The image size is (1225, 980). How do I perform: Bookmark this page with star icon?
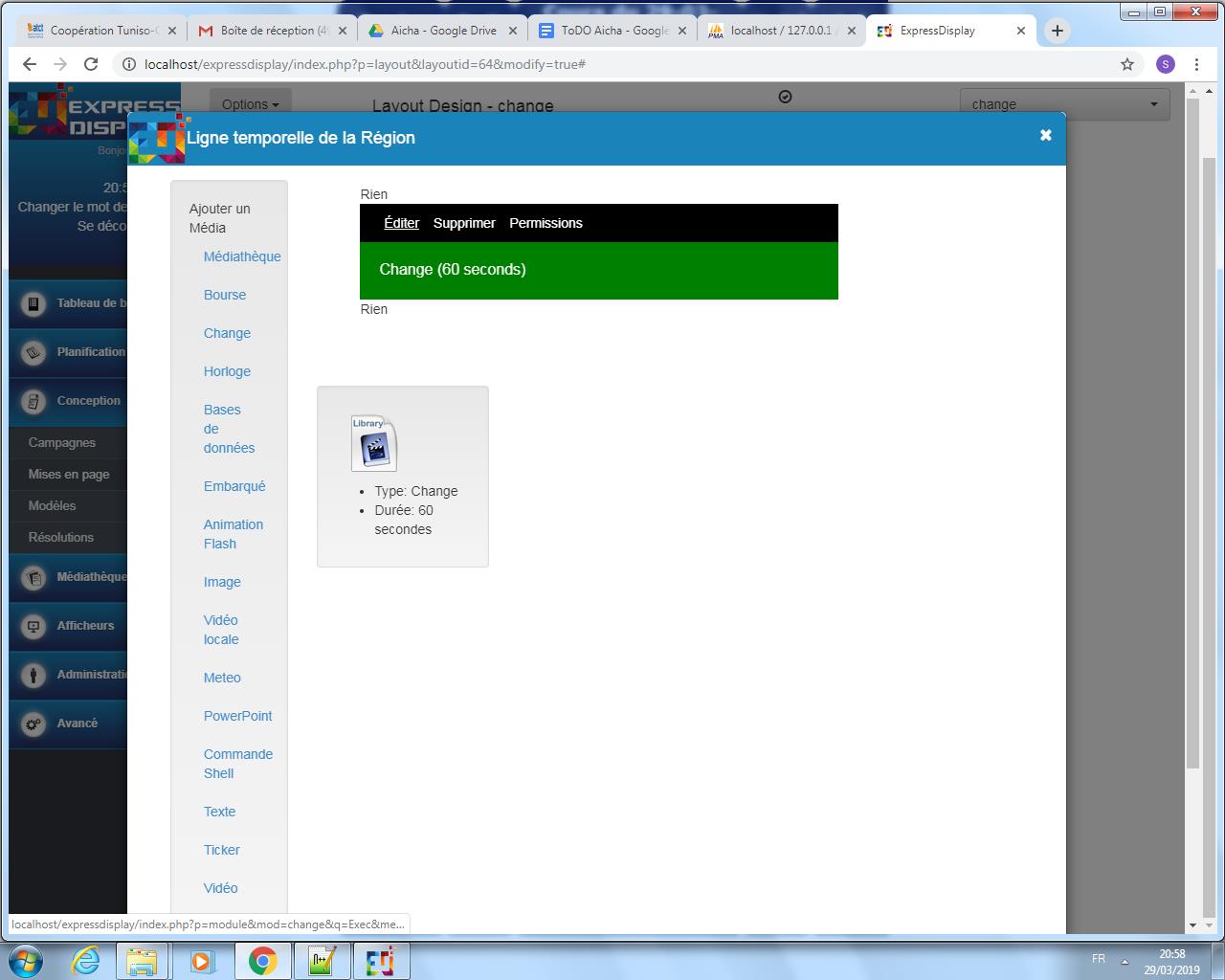tap(1126, 64)
